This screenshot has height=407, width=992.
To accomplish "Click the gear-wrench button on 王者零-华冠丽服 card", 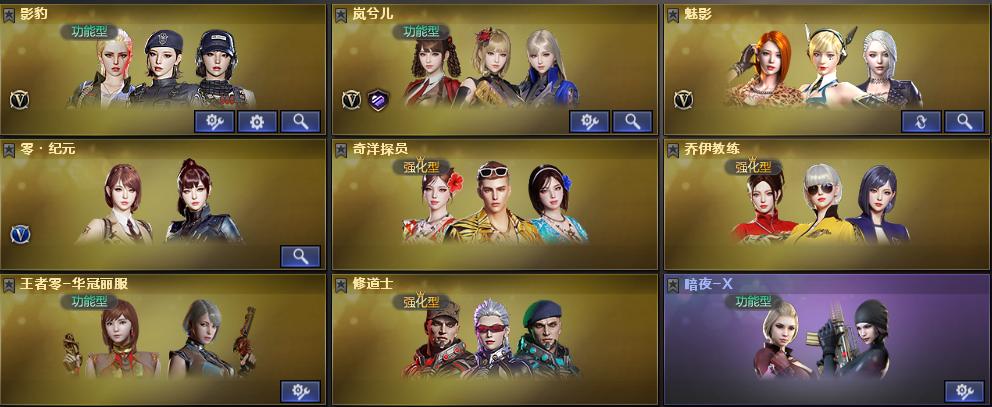I will [301, 391].
